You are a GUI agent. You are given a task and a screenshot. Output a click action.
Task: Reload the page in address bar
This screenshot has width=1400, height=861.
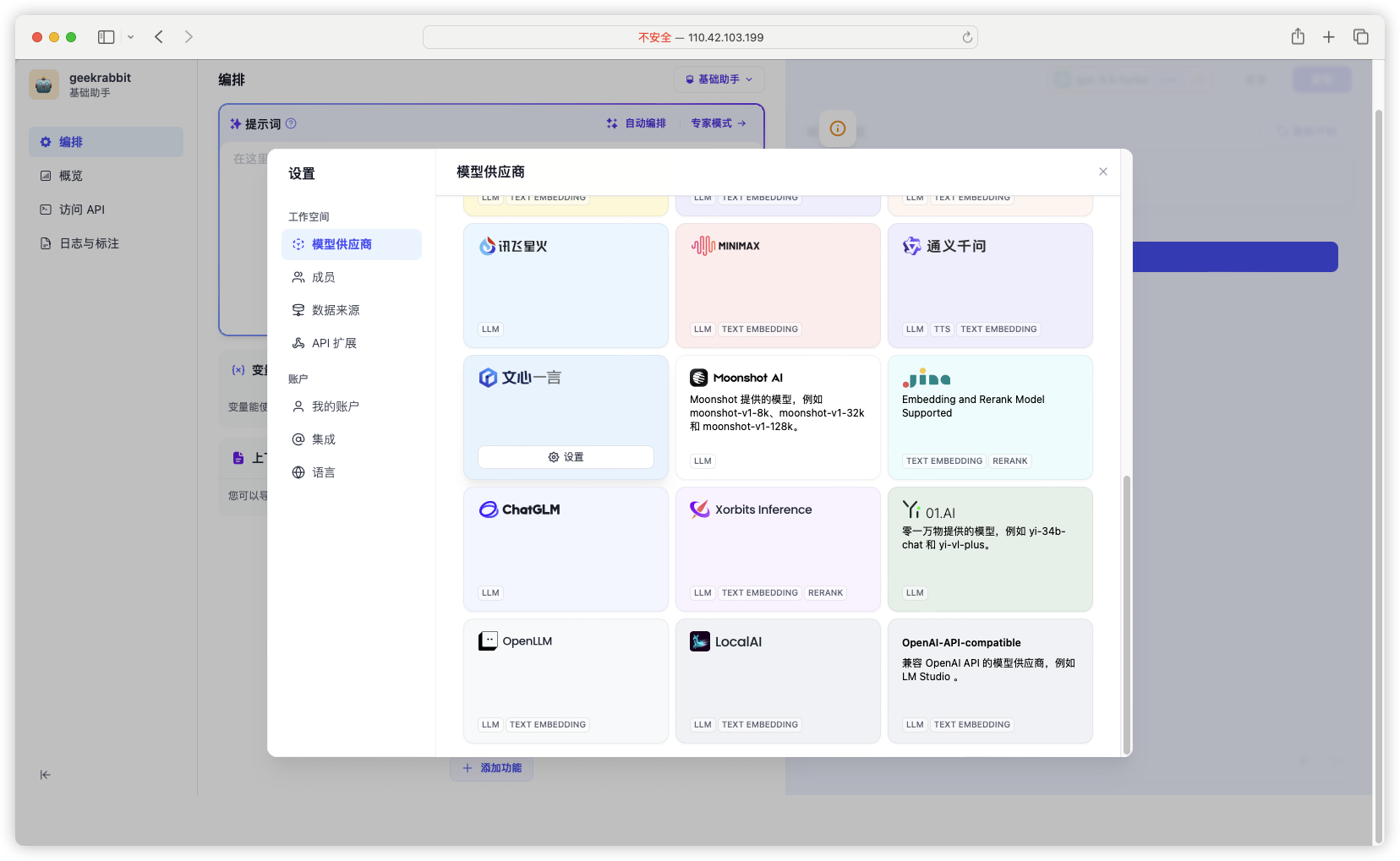(967, 37)
